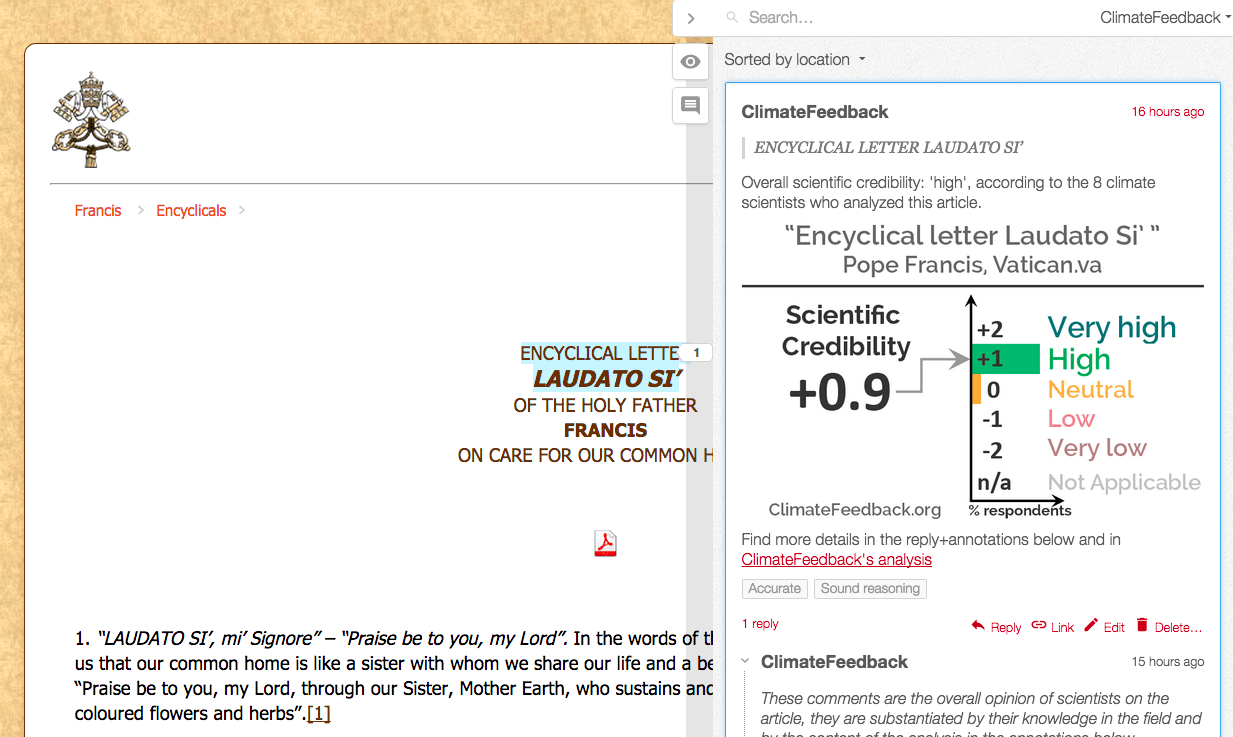Screen dimensions: 1233x737
Task: Open the 16 hours ago timestamp
Action: pyautogui.click(x=1168, y=112)
